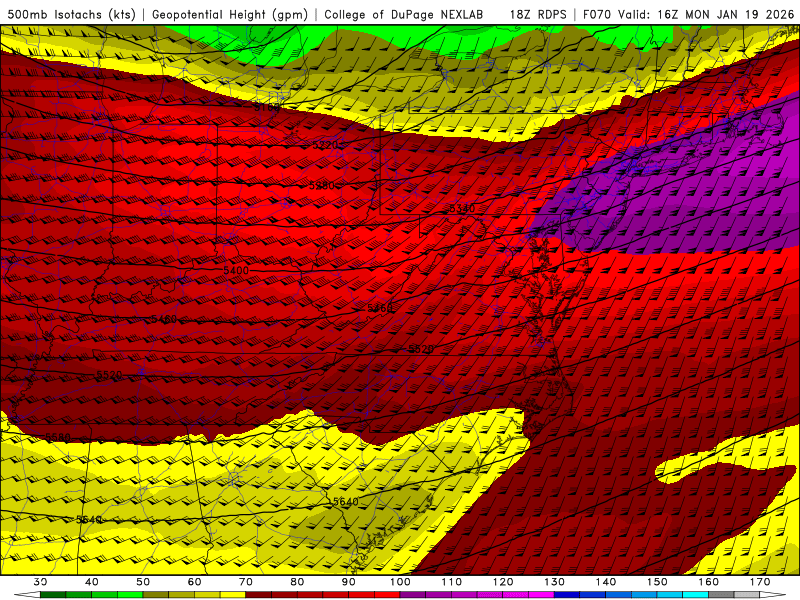The image size is (800, 600).
Task: Click the darkest green swatch starting the color bar
Action: 53,594
